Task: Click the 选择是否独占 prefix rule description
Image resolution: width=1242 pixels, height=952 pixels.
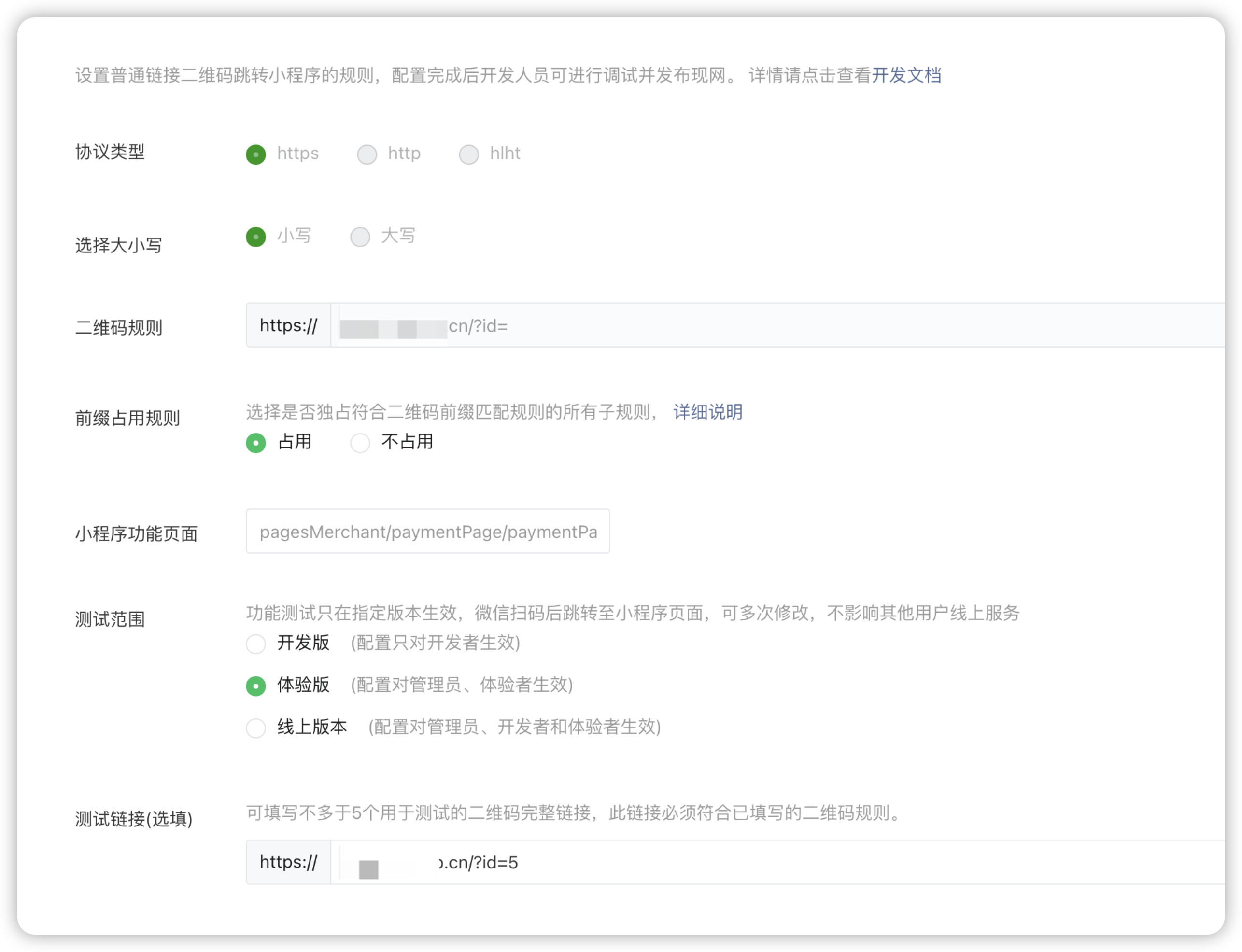Action: 452,412
